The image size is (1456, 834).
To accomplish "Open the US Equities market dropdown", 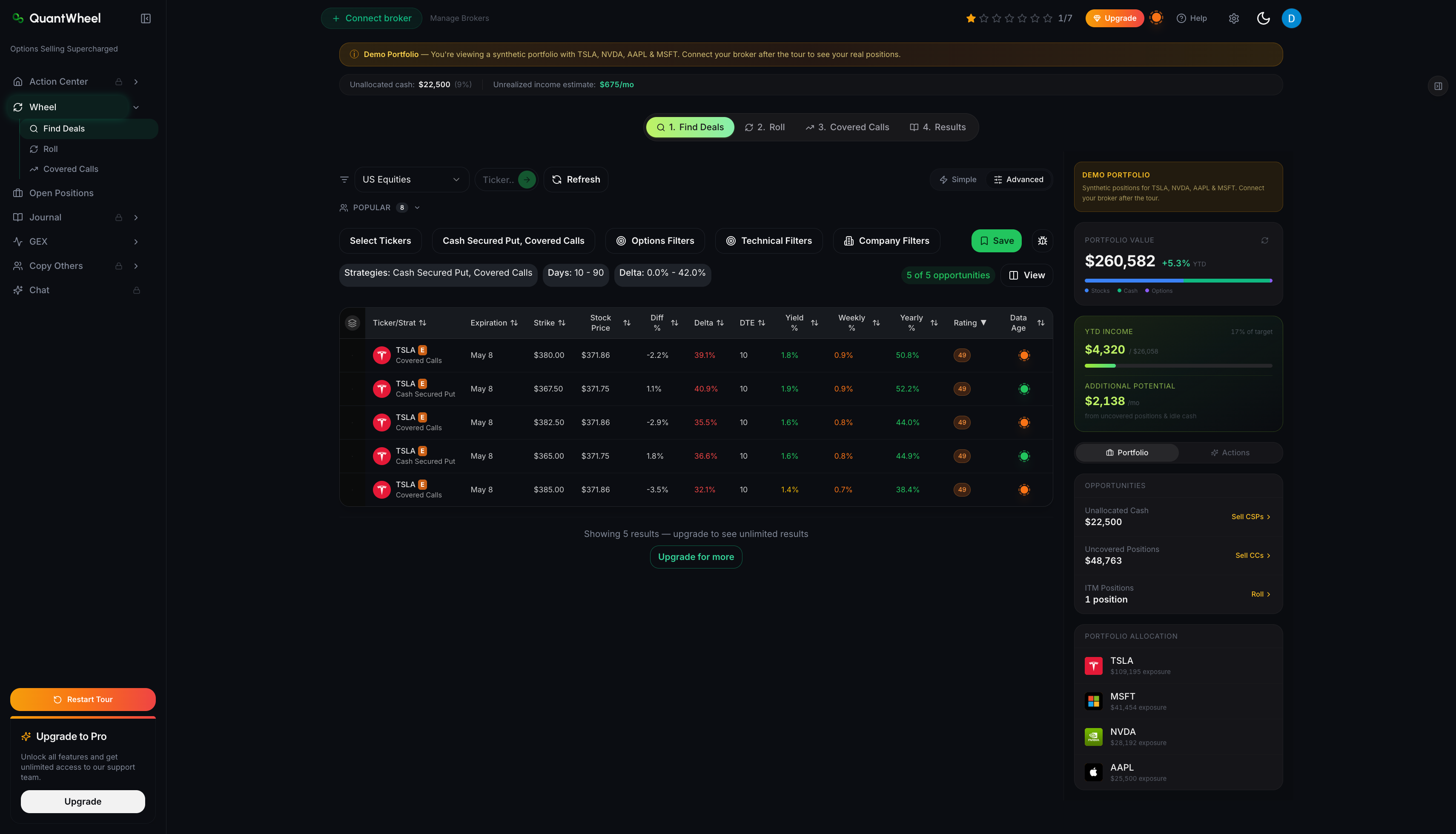I will coord(411,179).
